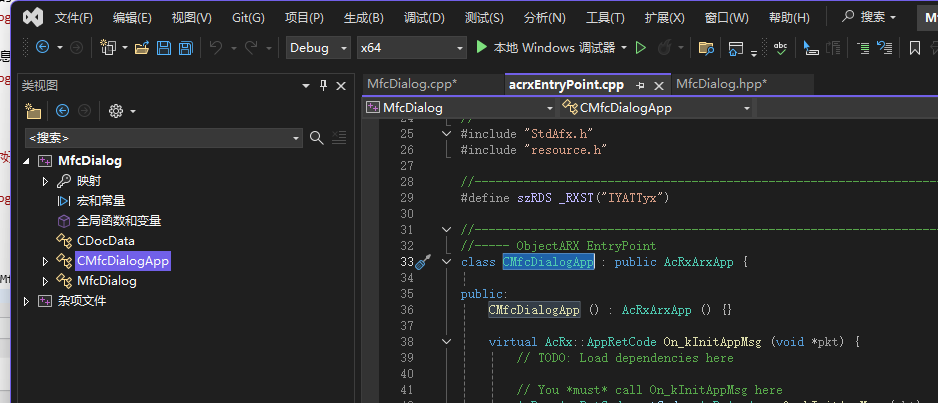Select CDocData in the class tree
938x403 pixels.
tap(105, 241)
